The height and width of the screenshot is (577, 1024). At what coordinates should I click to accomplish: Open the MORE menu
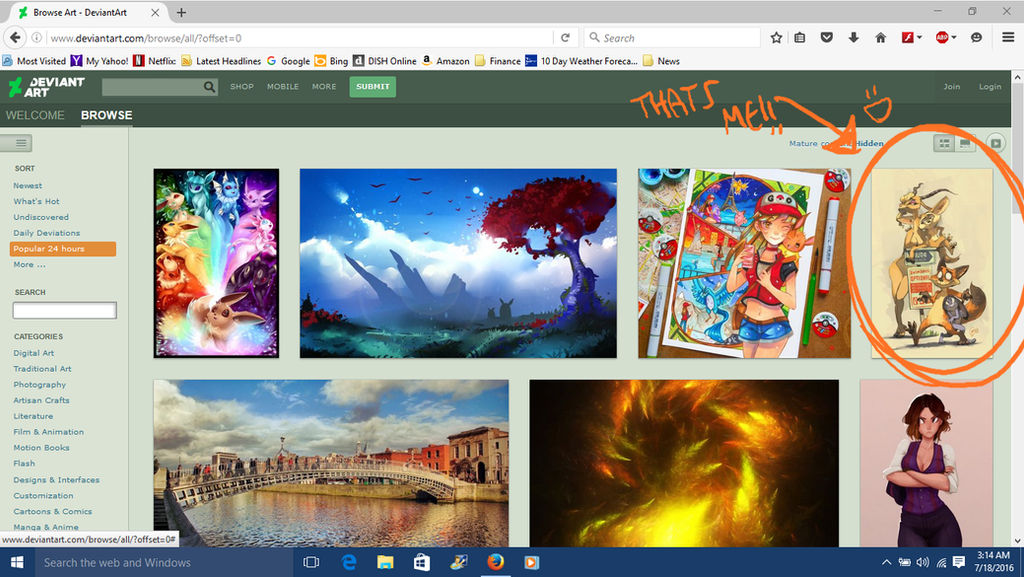[x=324, y=86]
